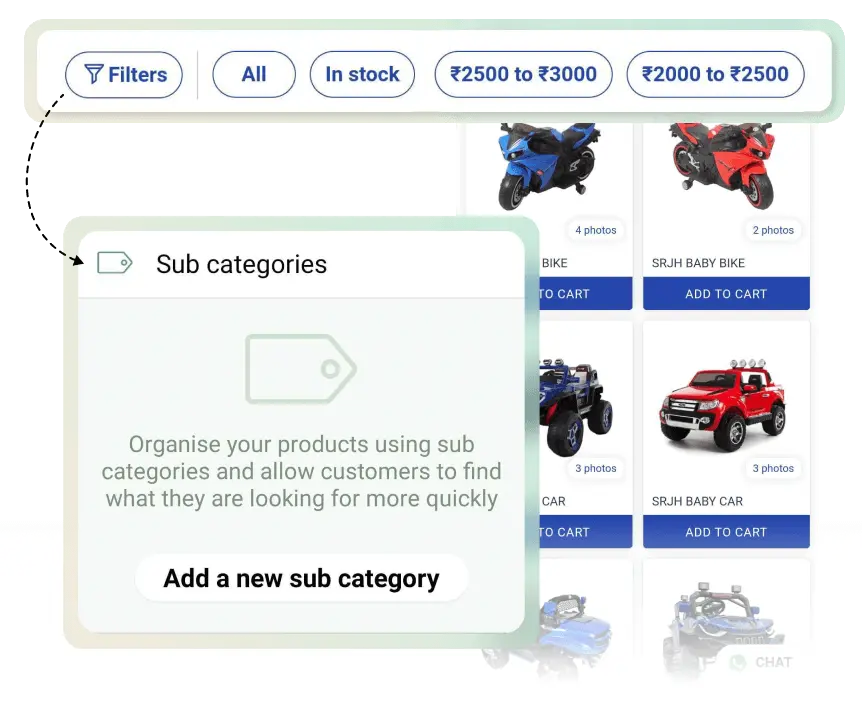Open the red pickup baby car image
The width and height of the screenshot is (864, 711).
pos(722,405)
